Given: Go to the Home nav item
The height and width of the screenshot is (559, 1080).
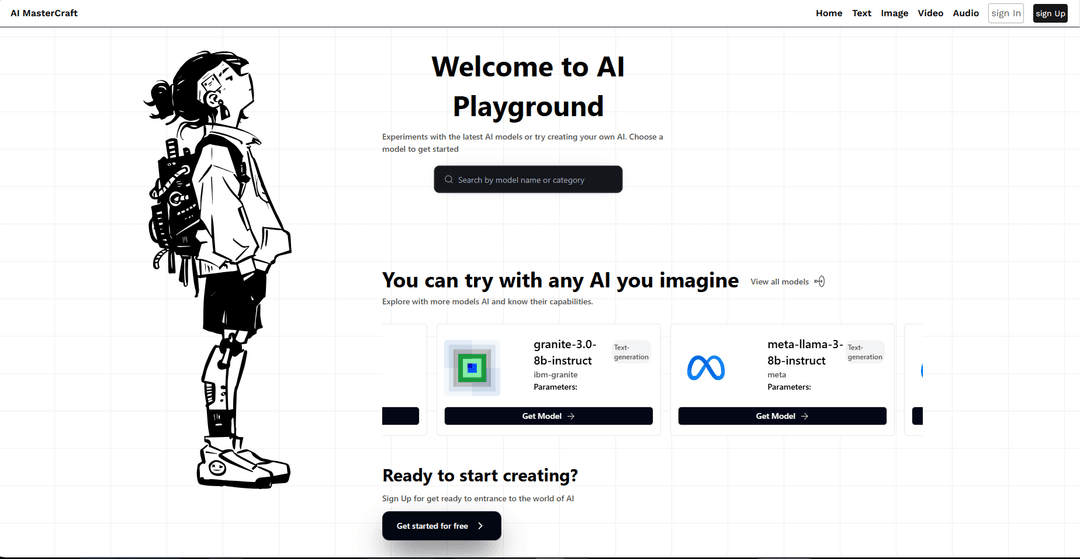Looking at the screenshot, I should (x=829, y=13).
